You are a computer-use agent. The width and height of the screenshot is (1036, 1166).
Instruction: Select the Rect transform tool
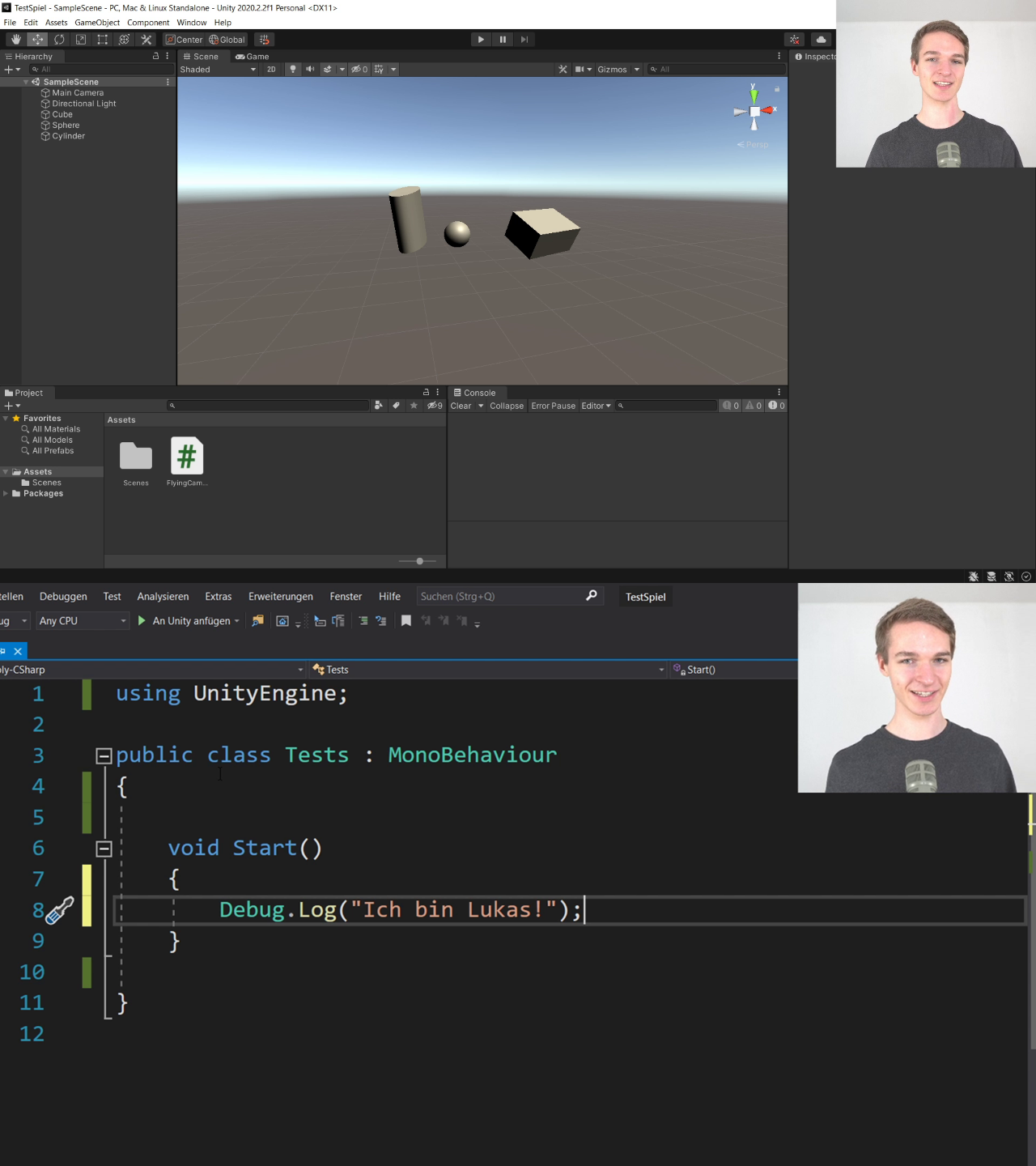click(103, 40)
